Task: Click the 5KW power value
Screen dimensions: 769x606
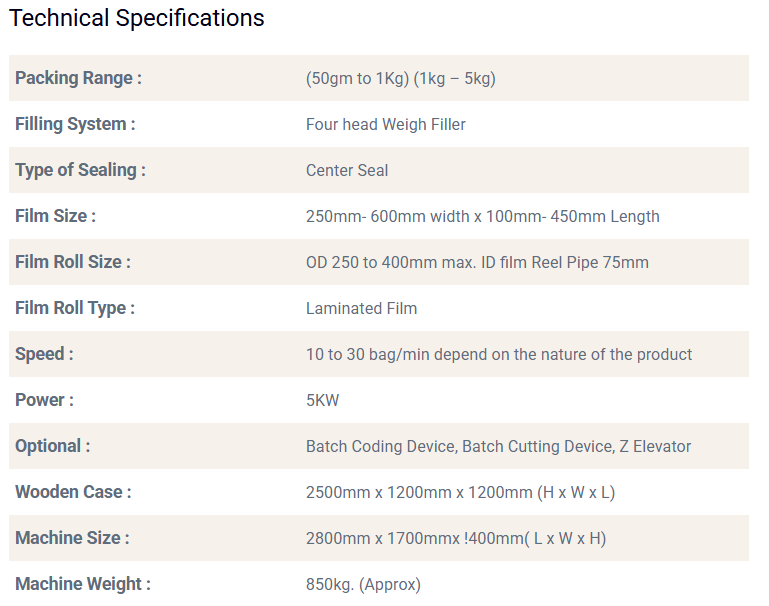Action: (322, 400)
